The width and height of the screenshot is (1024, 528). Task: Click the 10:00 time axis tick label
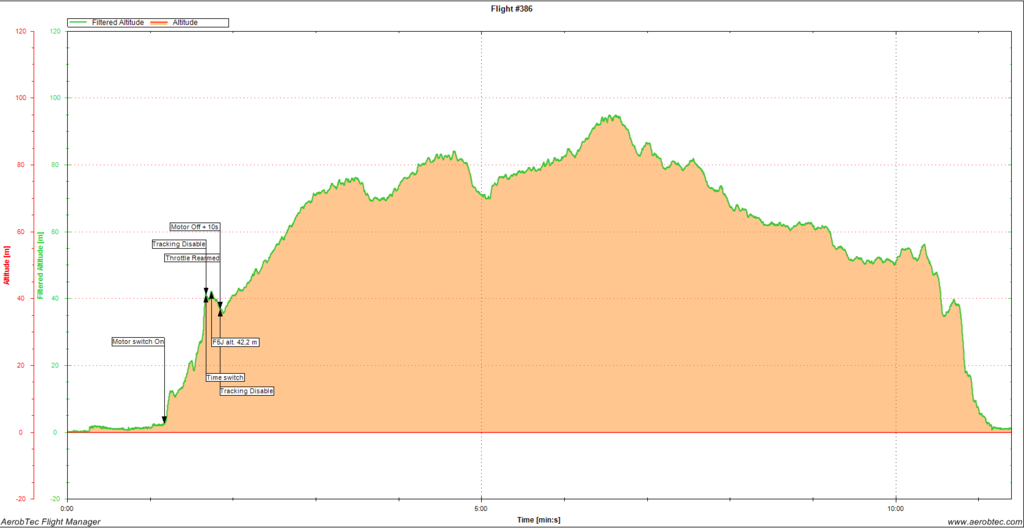tap(895, 507)
